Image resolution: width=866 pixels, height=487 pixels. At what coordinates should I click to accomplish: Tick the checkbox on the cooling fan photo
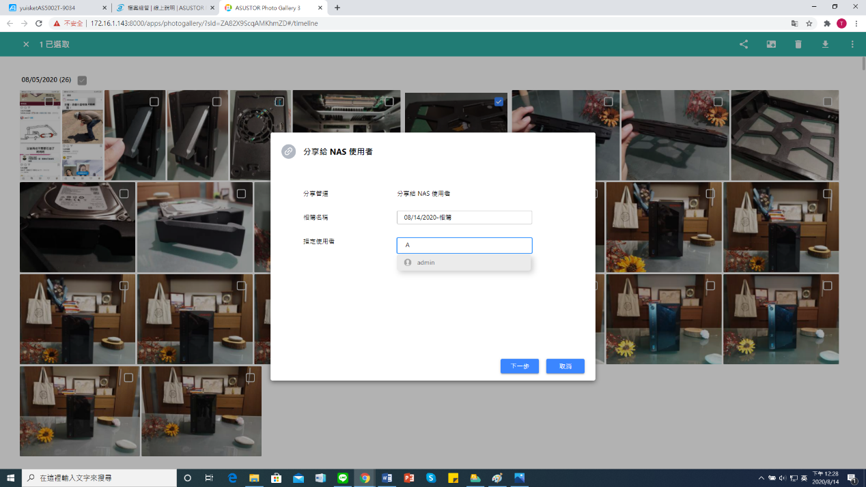click(279, 102)
